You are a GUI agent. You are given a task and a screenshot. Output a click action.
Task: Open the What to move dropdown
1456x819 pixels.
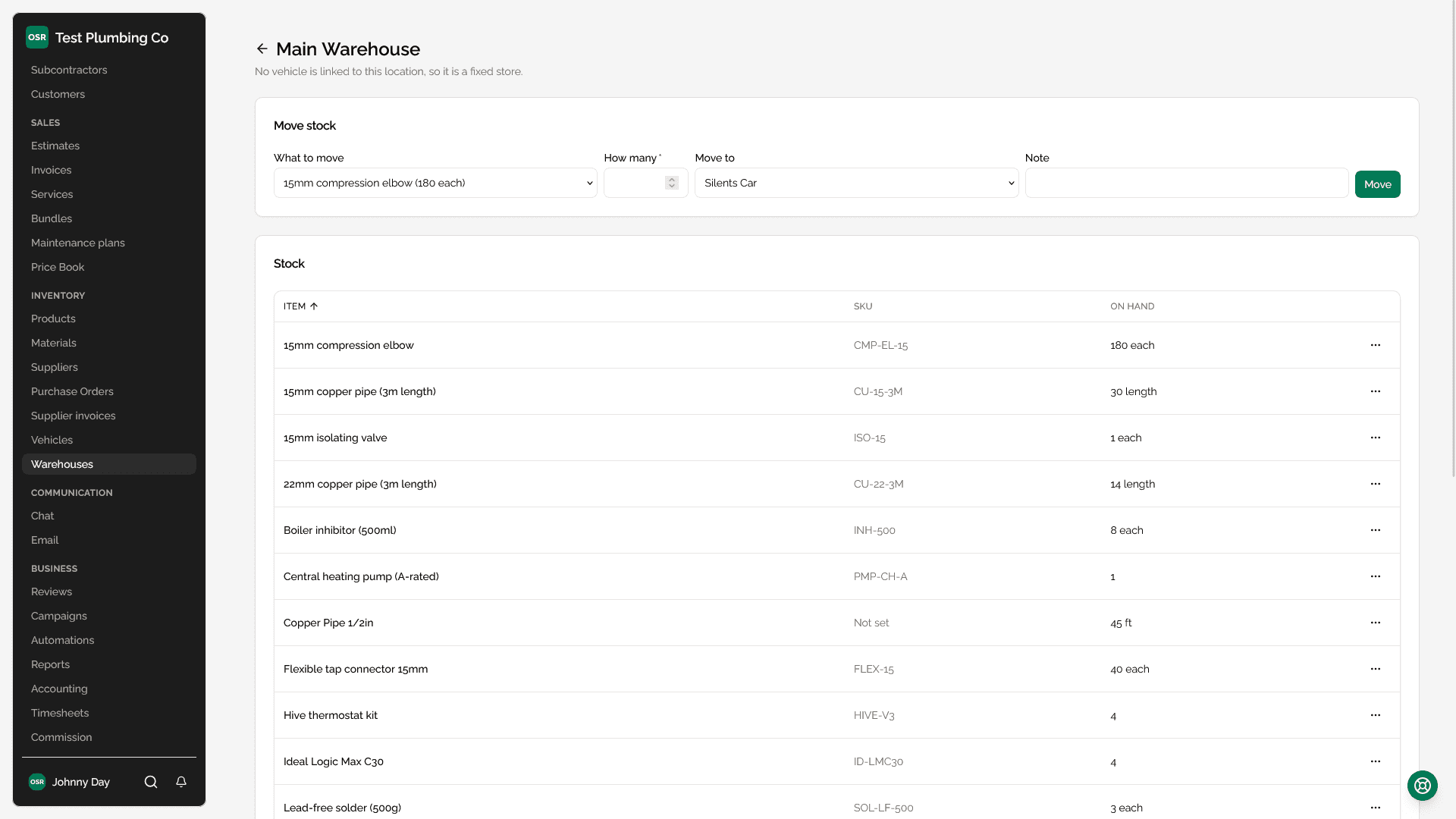pyautogui.click(x=435, y=183)
